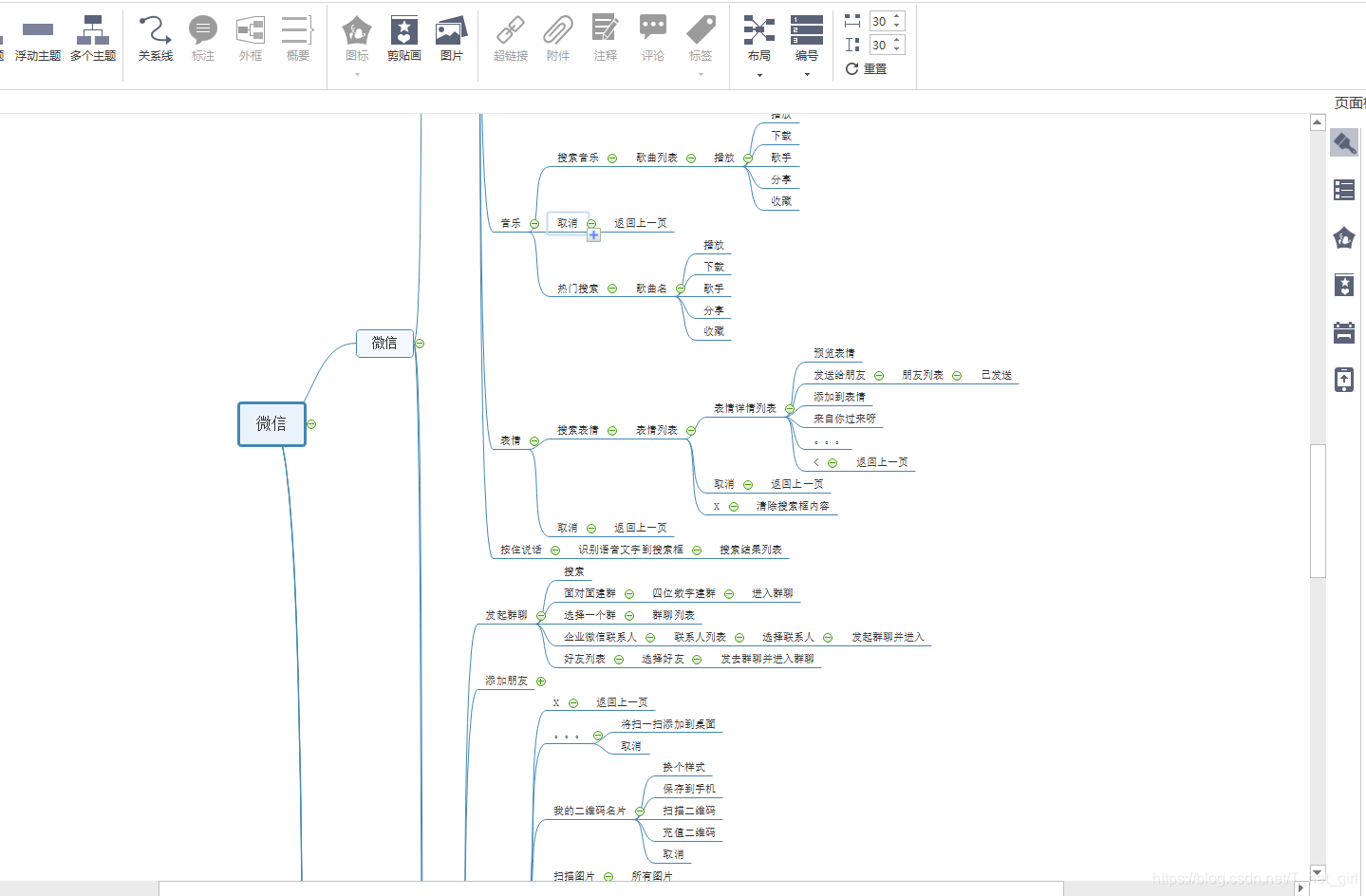Collapse the 表情 branch
Image resolution: width=1366 pixels, height=896 pixels.
534,441
